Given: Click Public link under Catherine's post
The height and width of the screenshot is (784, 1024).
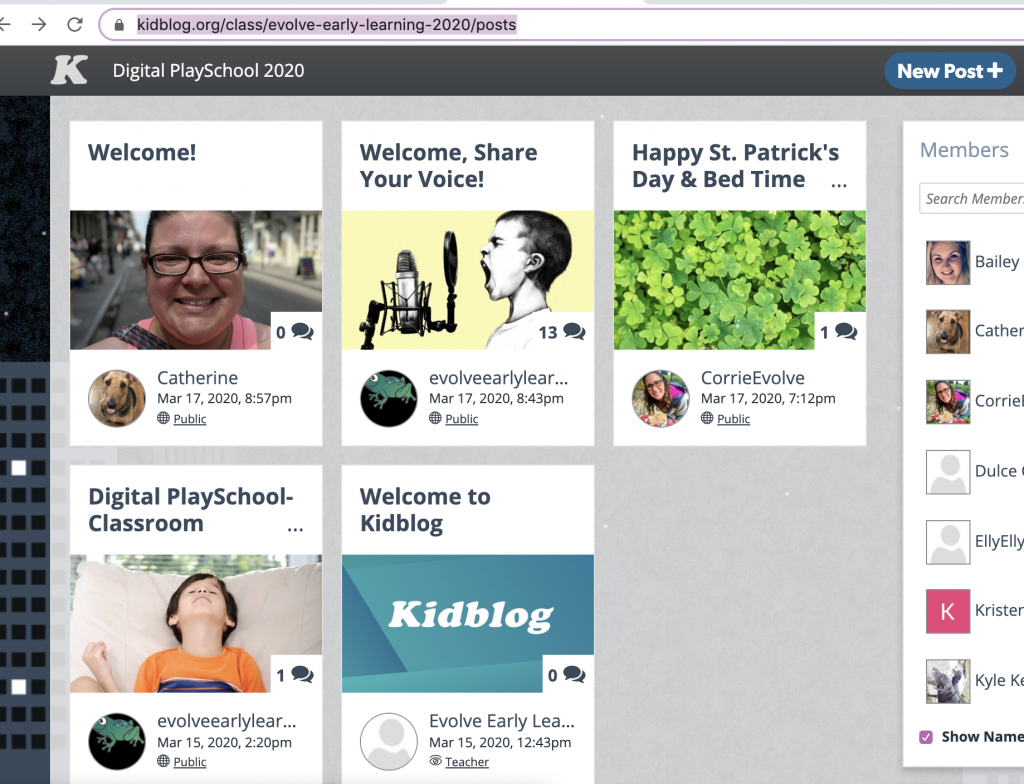Looking at the screenshot, I should (x=190, y=419).
